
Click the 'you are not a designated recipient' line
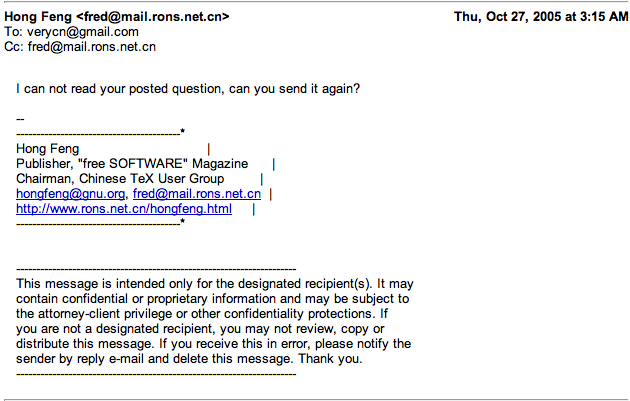coord(200,329)
